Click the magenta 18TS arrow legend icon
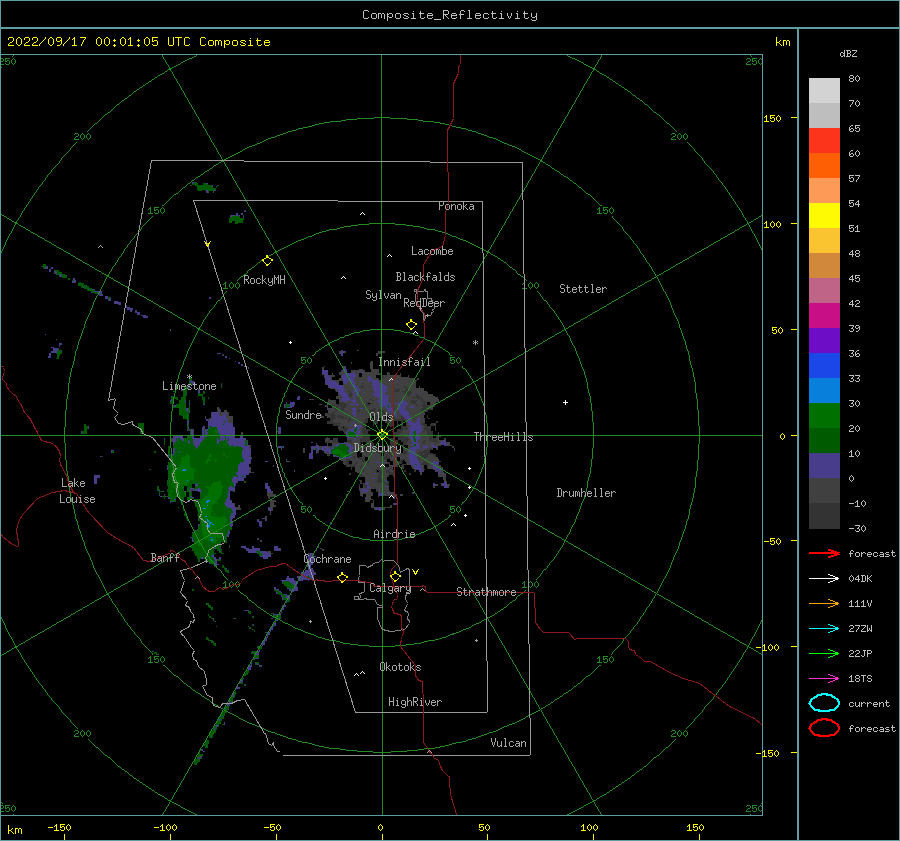The image size is (900, 841). coord(824,679)
